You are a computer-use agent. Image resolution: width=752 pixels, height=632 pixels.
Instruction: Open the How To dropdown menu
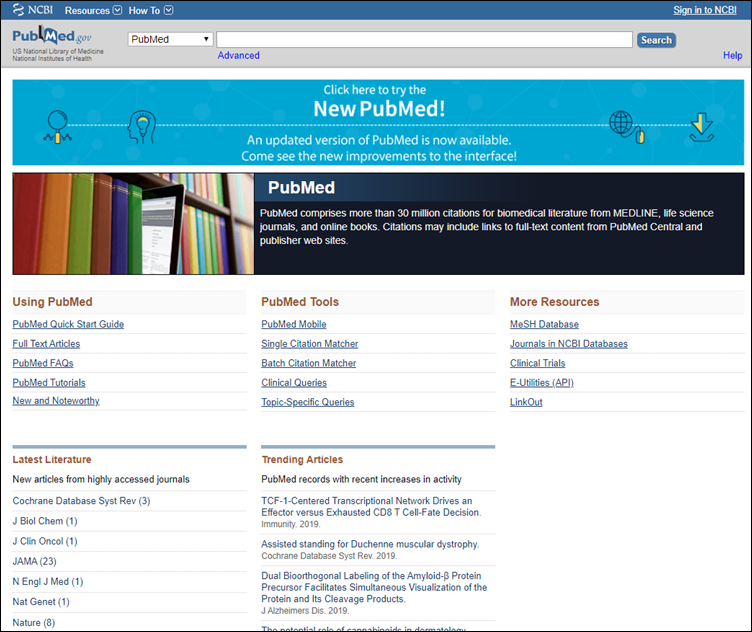pyautogui.click(x=151, y=10)
